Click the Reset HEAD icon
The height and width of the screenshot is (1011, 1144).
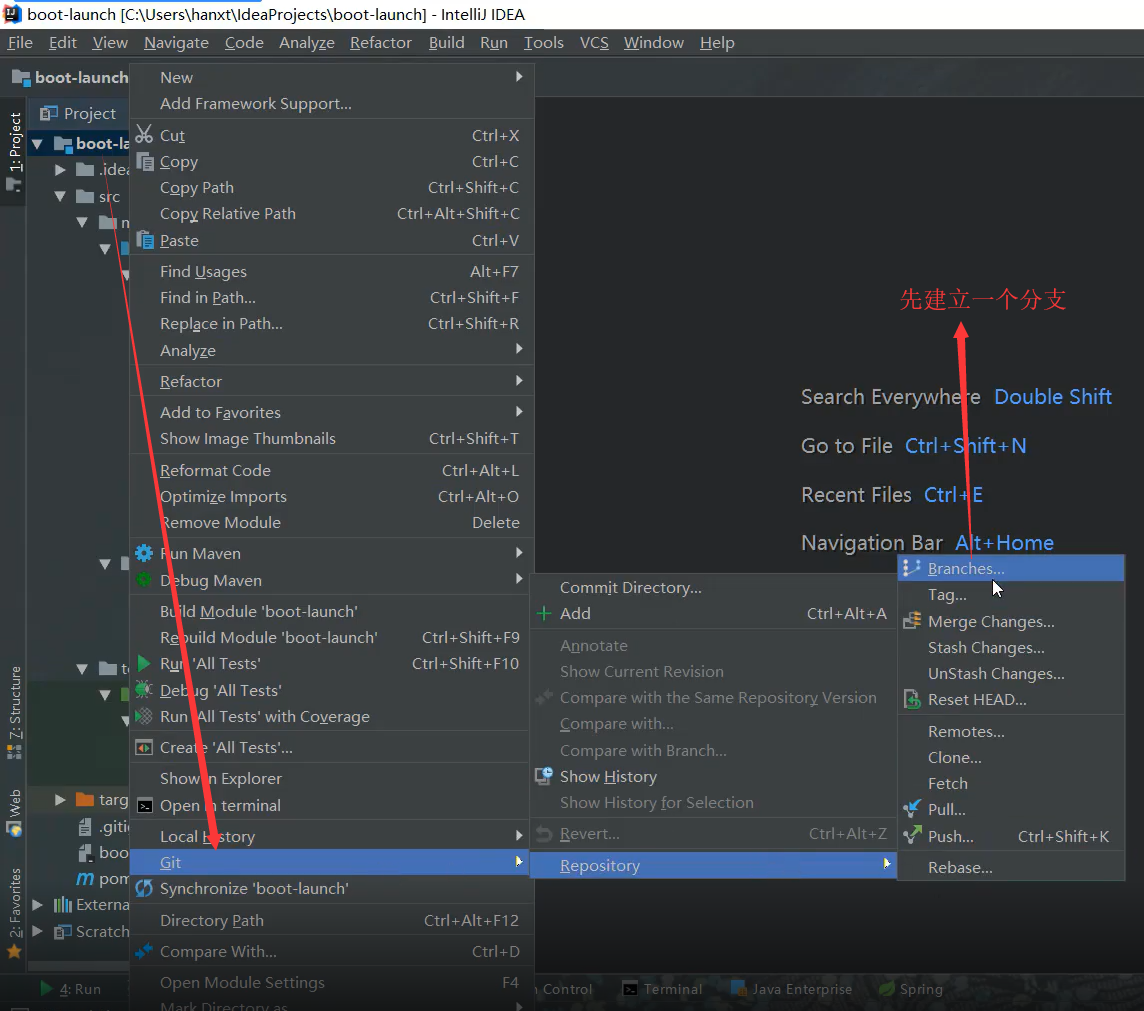pyautogui.click(x=912, y=699)
